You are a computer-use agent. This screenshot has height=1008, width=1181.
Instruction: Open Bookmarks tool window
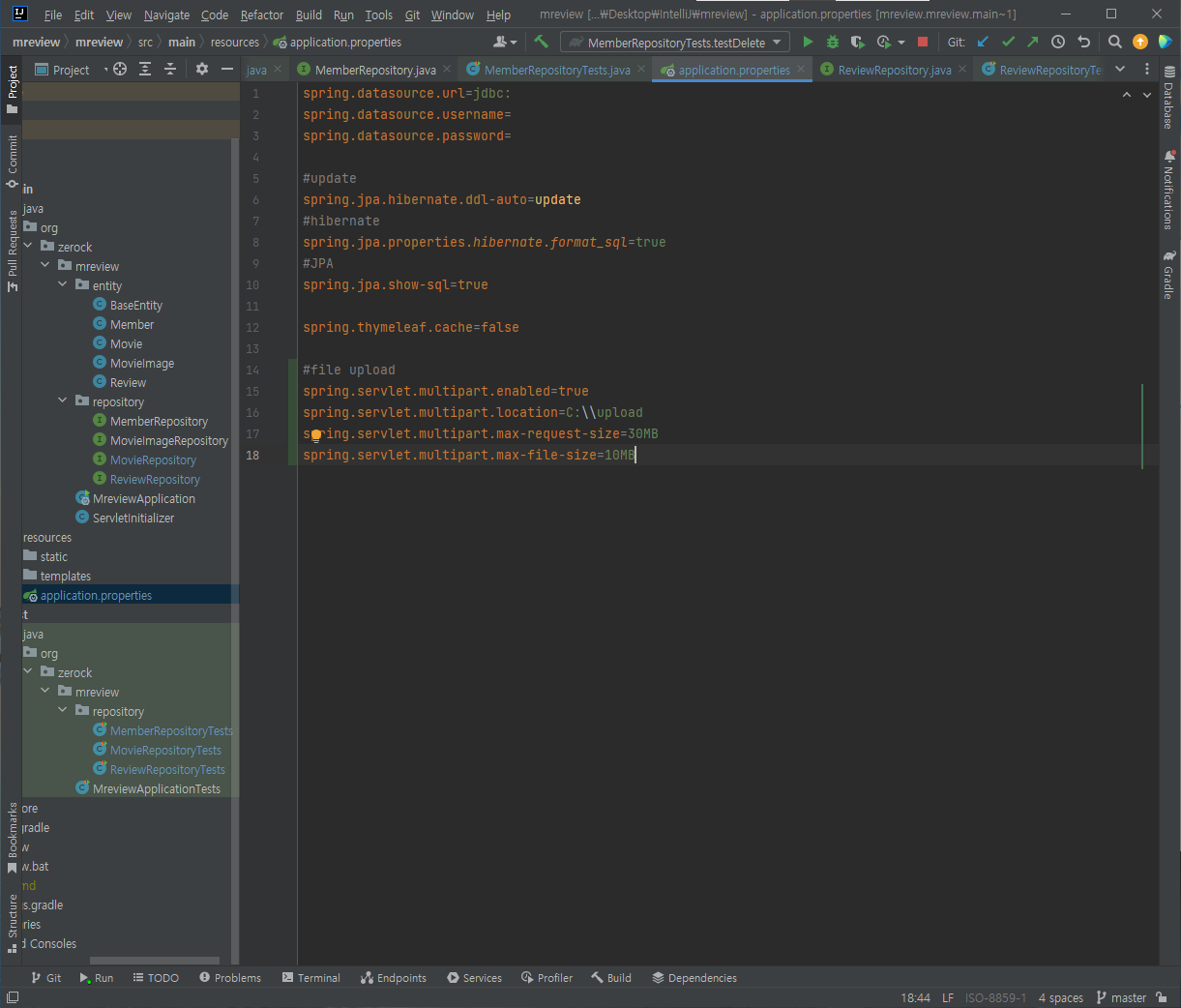coord(12,838)
